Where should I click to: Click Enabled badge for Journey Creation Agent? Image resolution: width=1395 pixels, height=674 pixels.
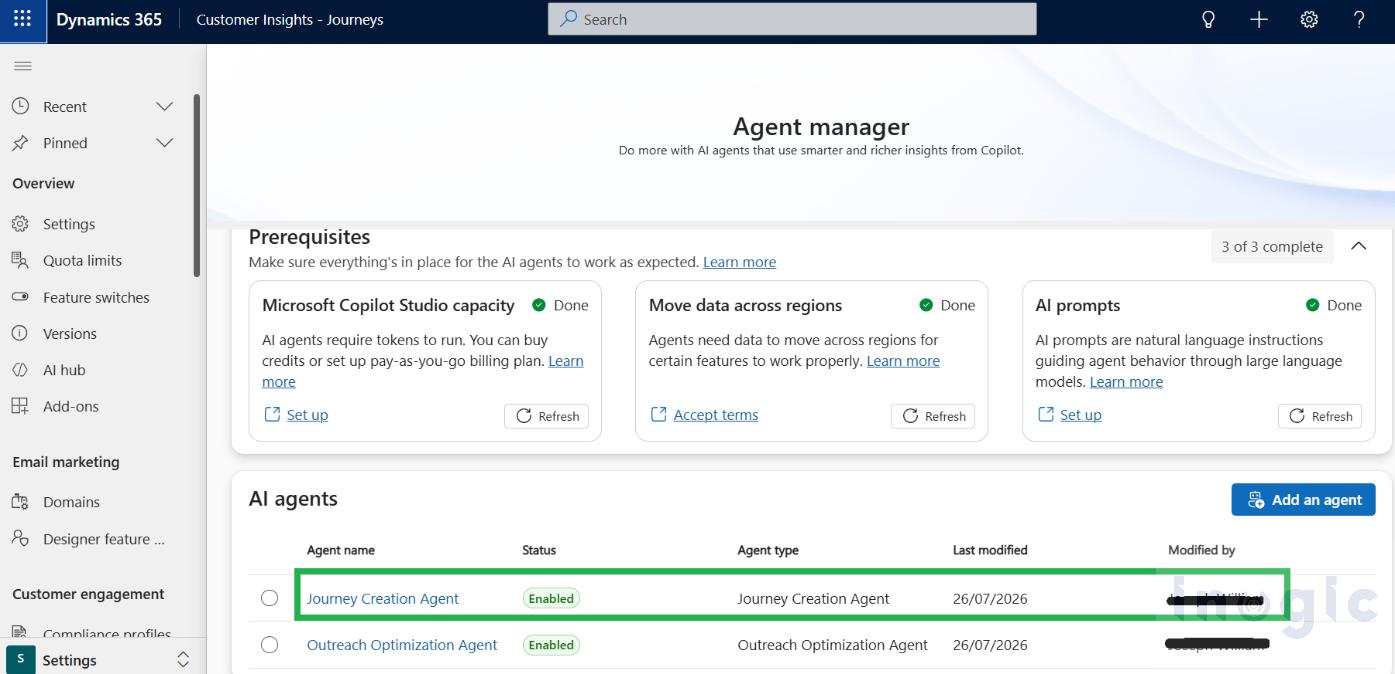551,599
